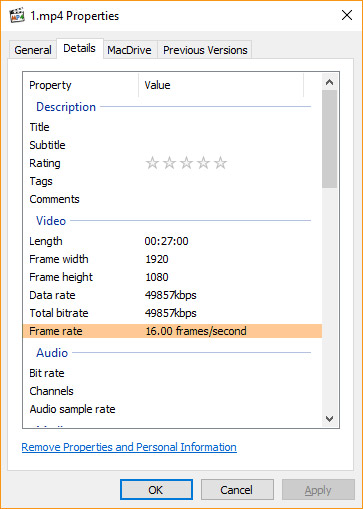This screenshot has width=363, height=509.
Task: Set rating to two stars
Action: (x=169, y=163)
